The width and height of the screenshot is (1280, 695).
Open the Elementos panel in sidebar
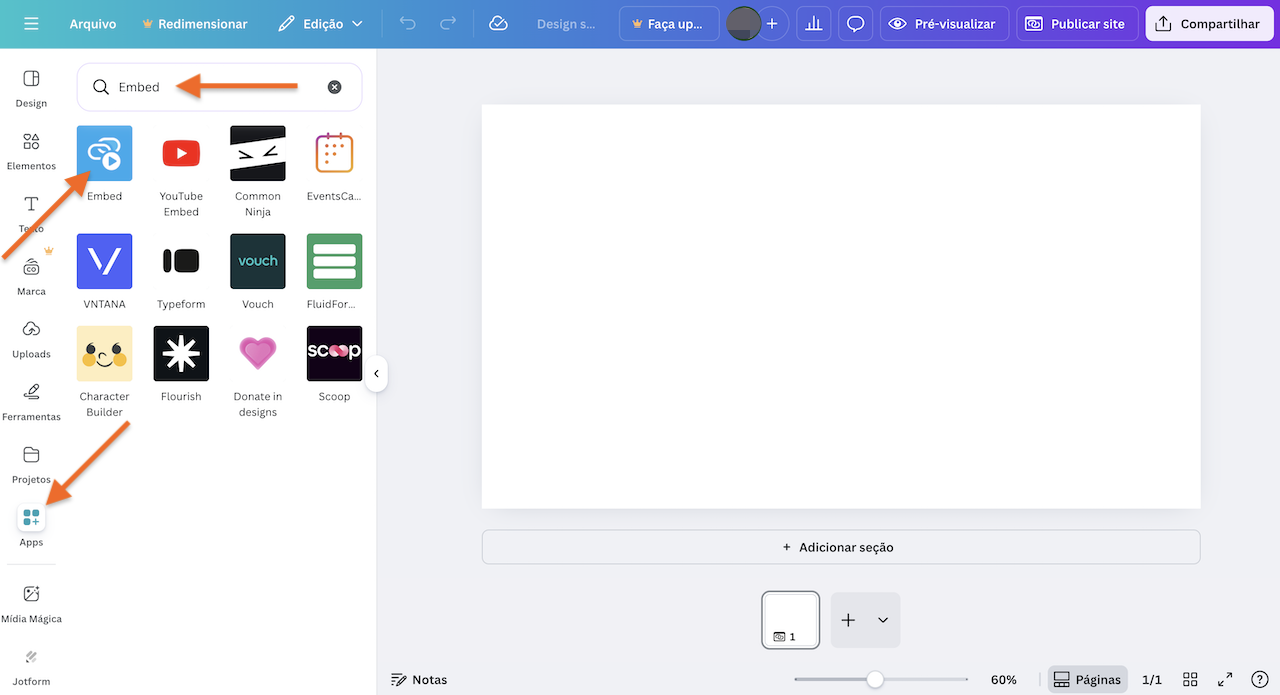click(x=30, y=150)
